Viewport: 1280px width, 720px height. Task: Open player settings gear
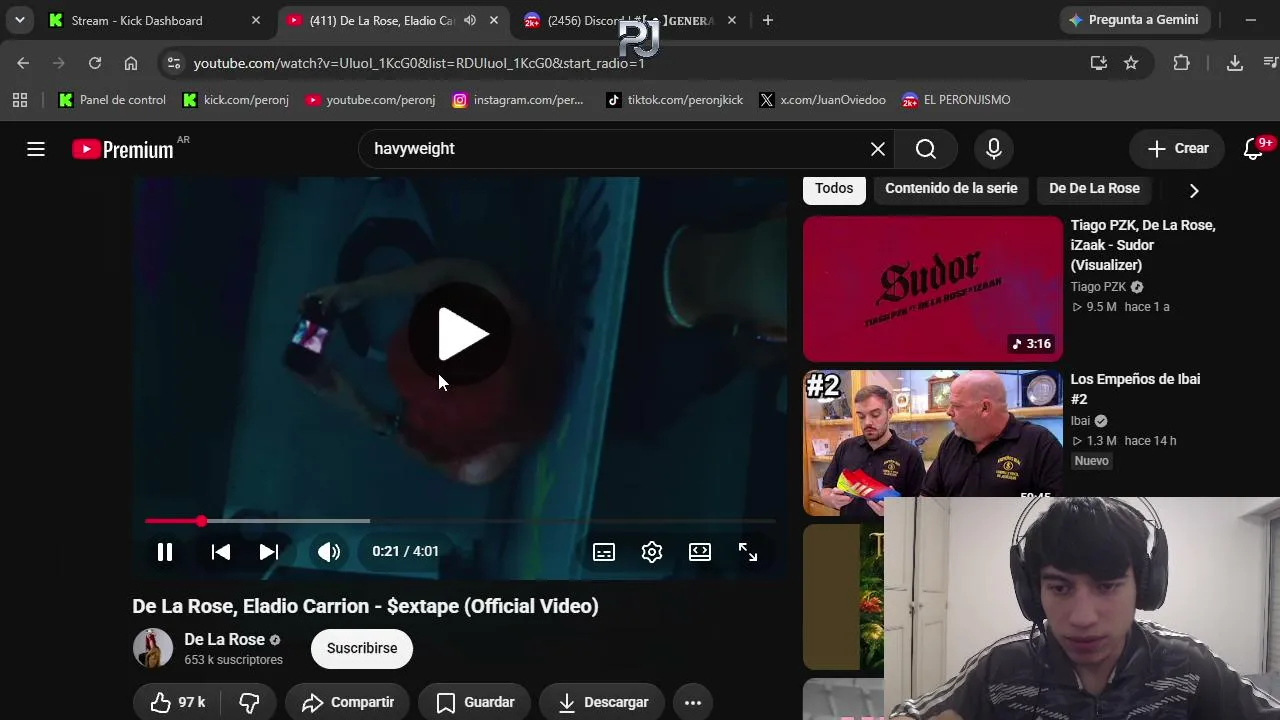(652, 552)
